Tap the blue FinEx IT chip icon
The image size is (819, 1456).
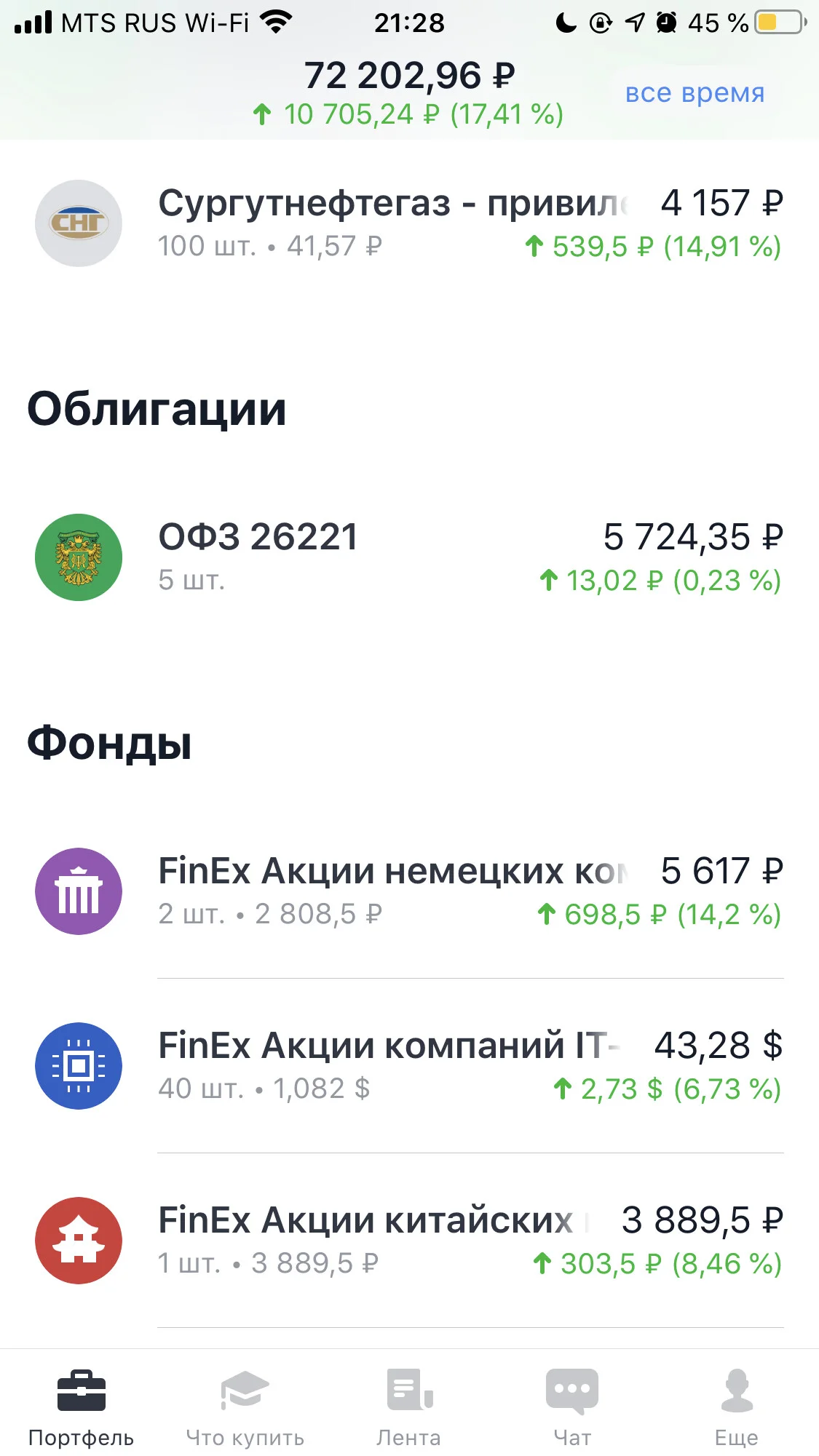point(79,1066)
